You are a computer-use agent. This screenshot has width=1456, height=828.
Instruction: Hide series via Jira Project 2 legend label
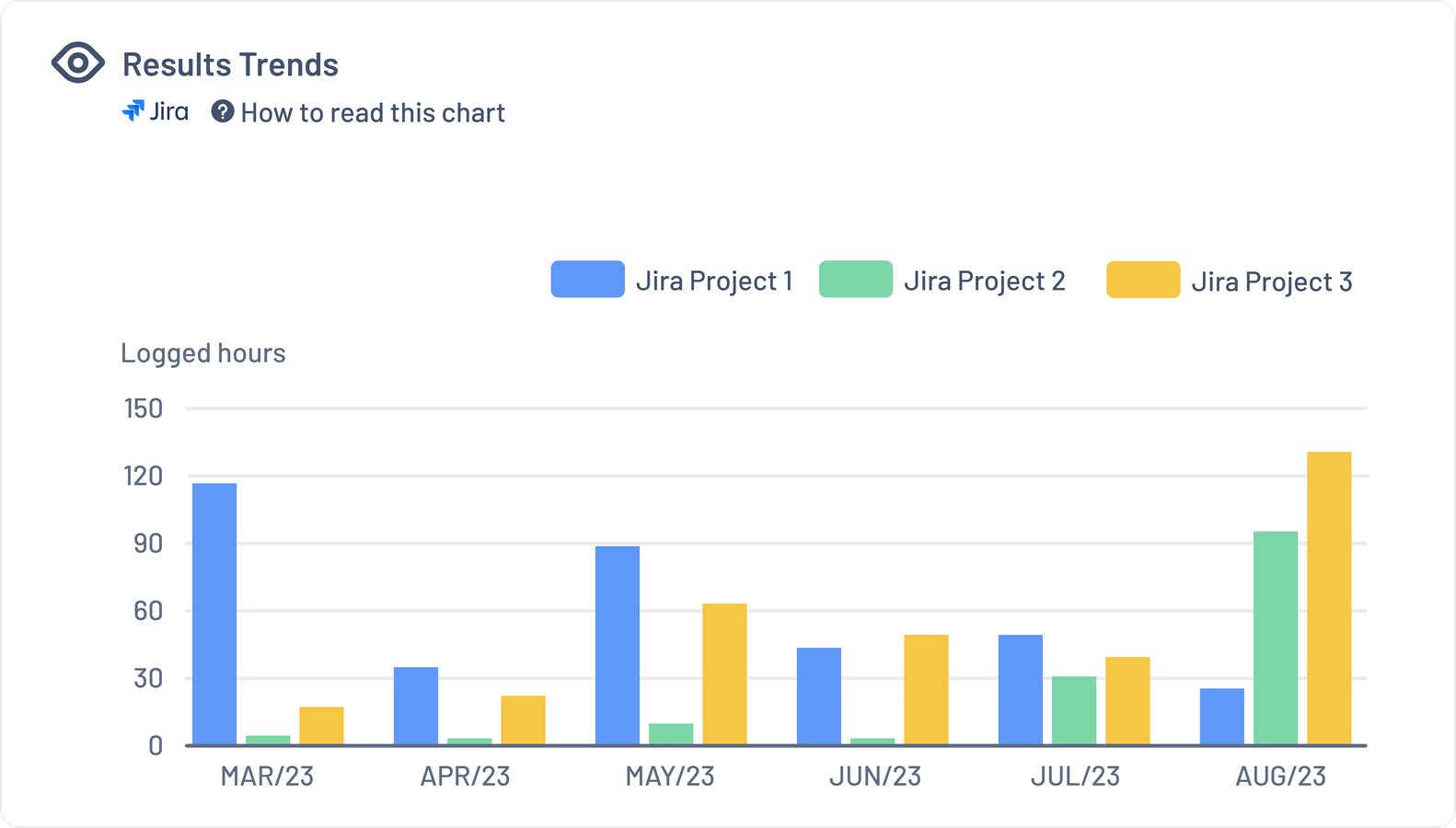(985, 281)
